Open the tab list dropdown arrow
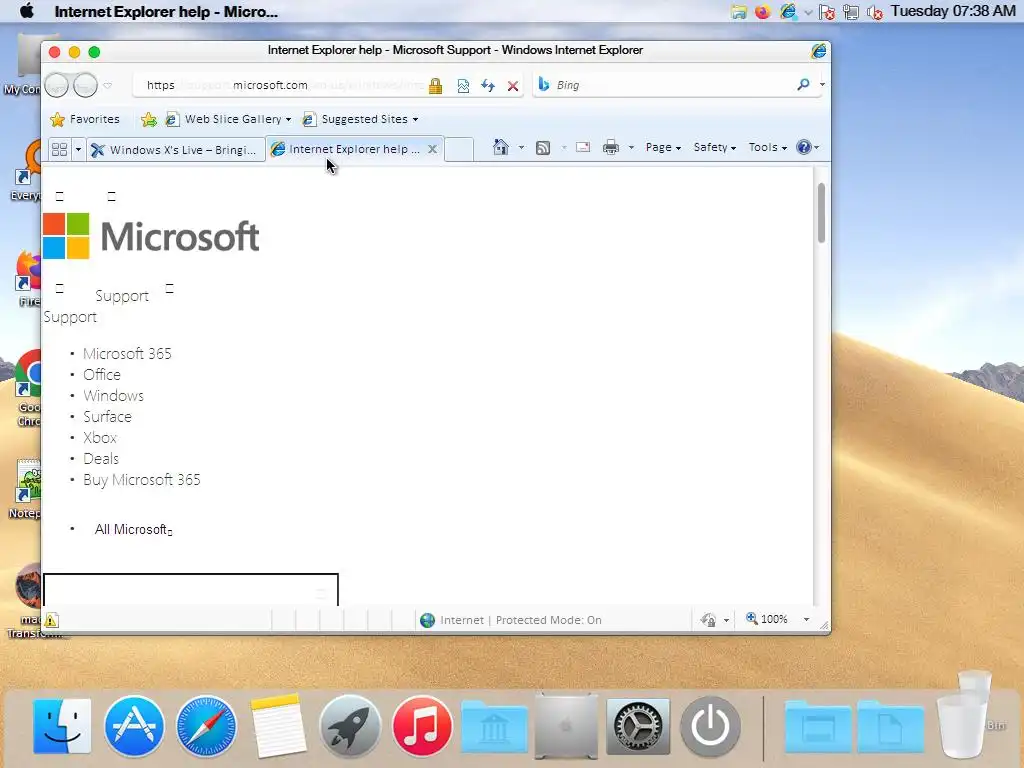Screen dimensions: 1024x768 coord(78,150)
